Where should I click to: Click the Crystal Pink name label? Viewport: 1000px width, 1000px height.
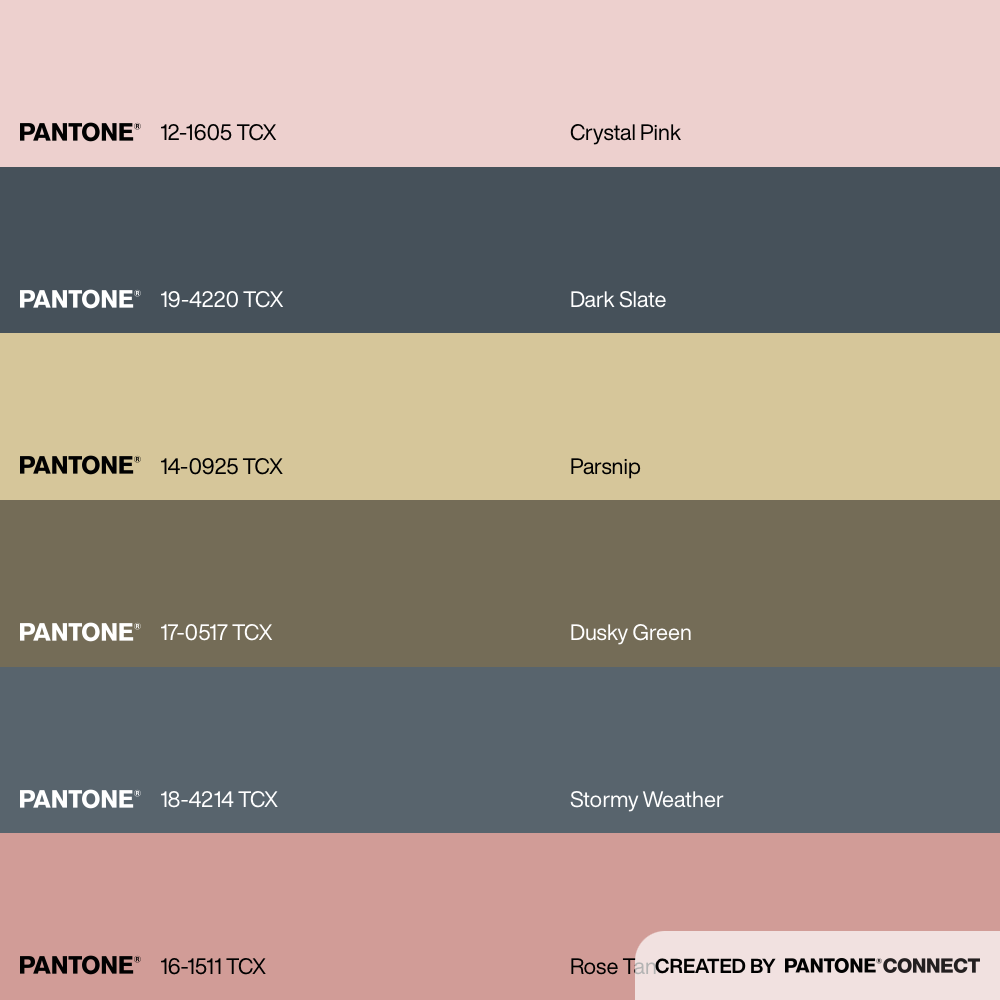pos(625,132)
